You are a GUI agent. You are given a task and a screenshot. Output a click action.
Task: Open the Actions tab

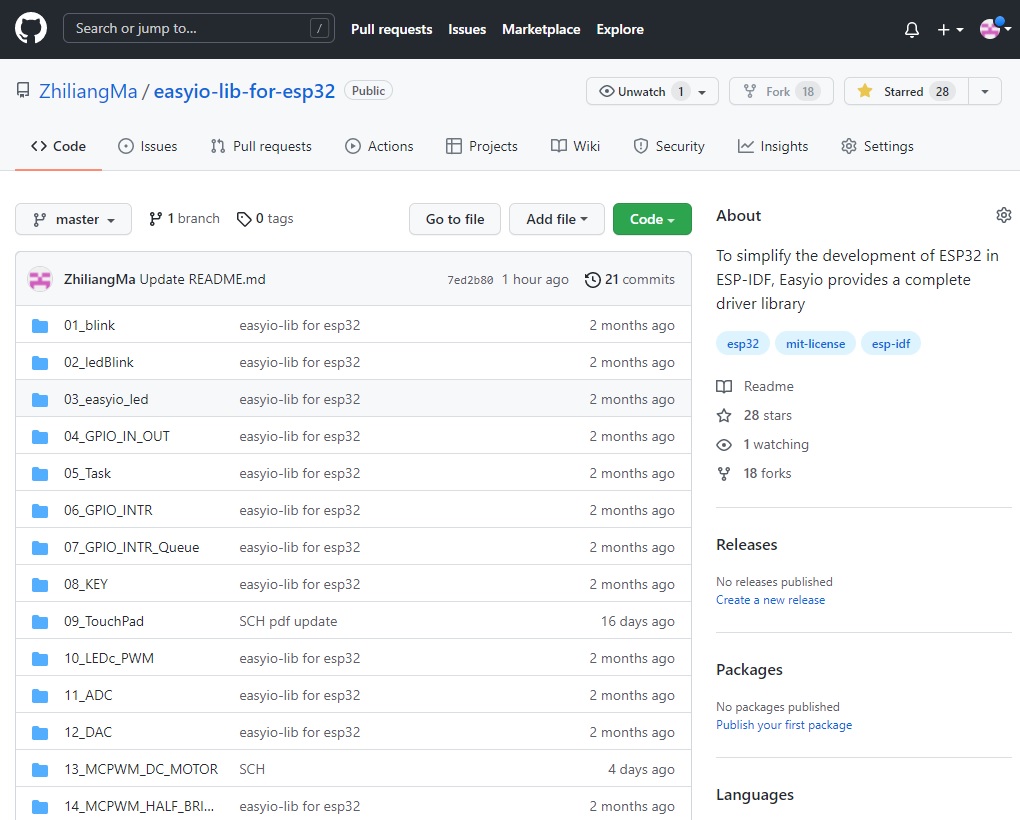379,146
